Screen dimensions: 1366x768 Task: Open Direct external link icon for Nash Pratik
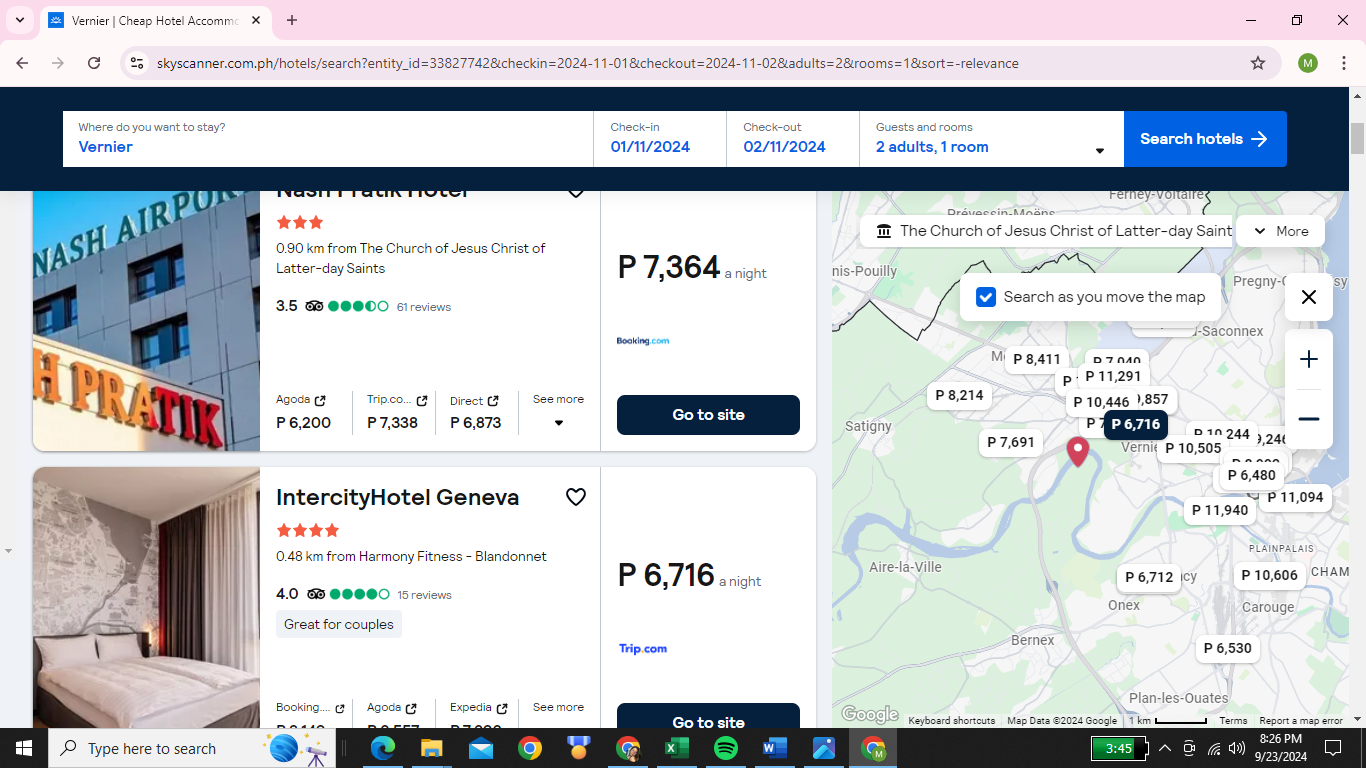point(493,401)
